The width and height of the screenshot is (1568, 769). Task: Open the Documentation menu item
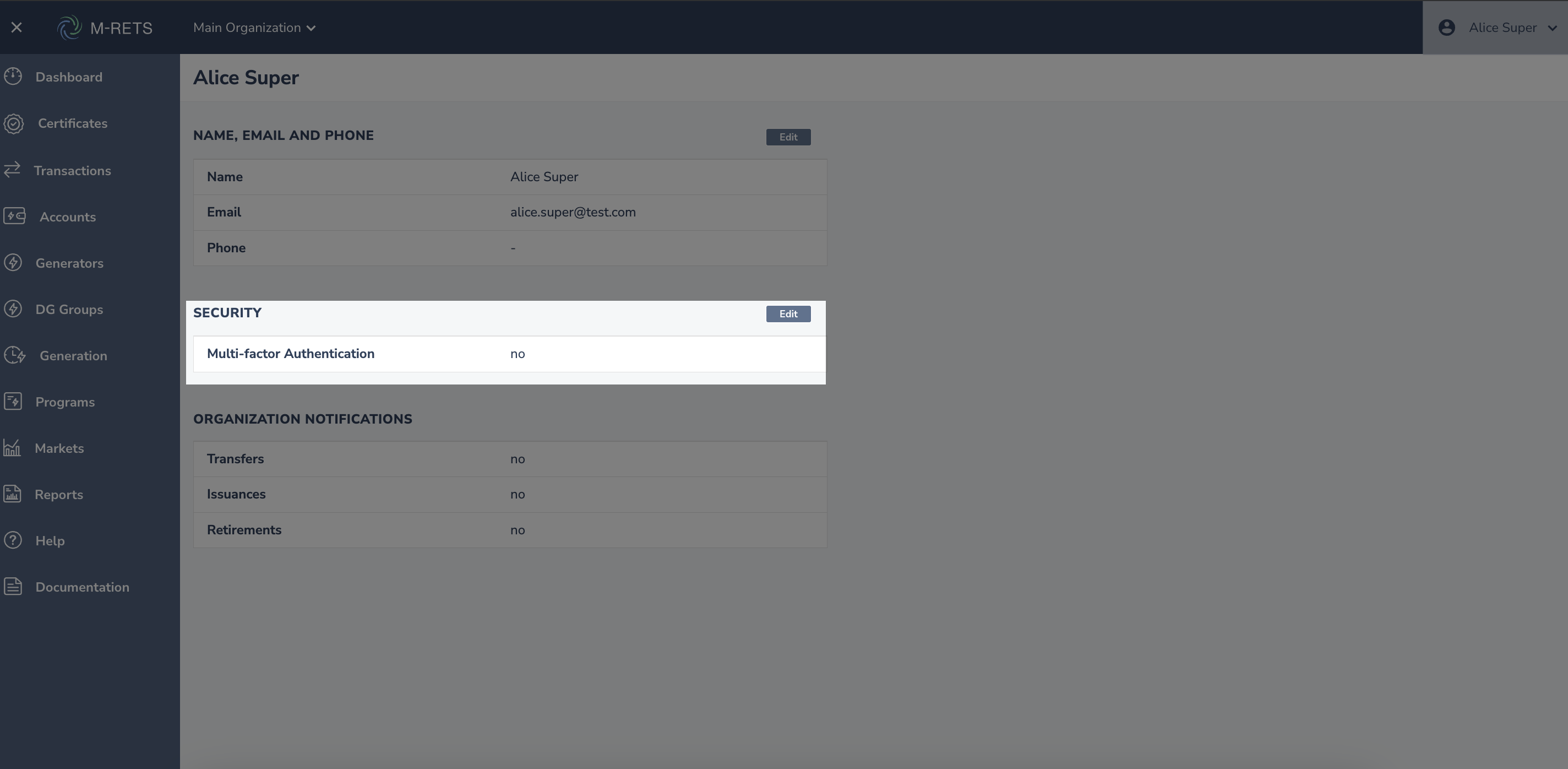(x=81, y=588)
